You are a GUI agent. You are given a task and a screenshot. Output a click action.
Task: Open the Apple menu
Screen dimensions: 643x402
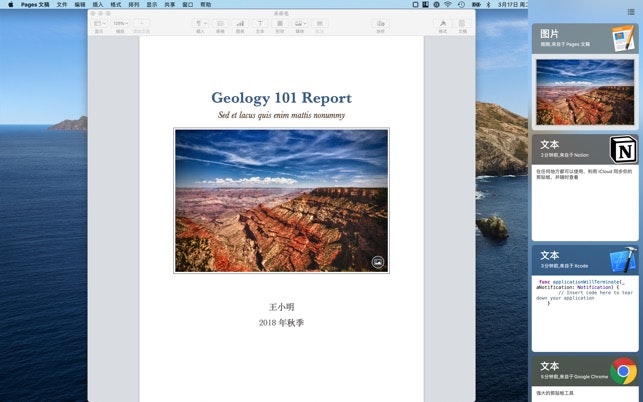[11, 5]
